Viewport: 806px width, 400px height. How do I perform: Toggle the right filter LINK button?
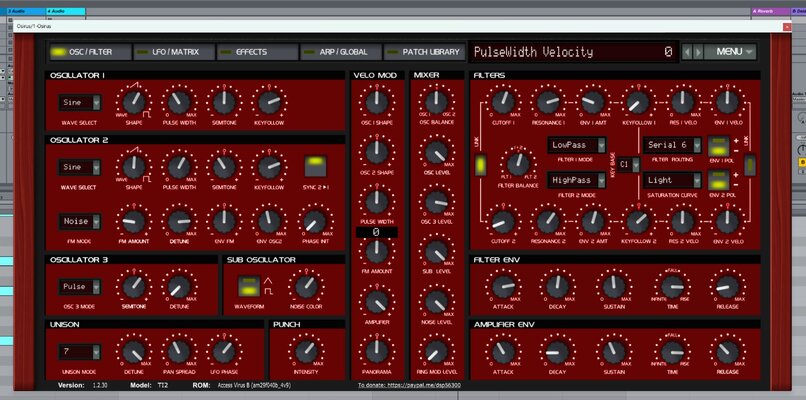(x=750, y=165)
